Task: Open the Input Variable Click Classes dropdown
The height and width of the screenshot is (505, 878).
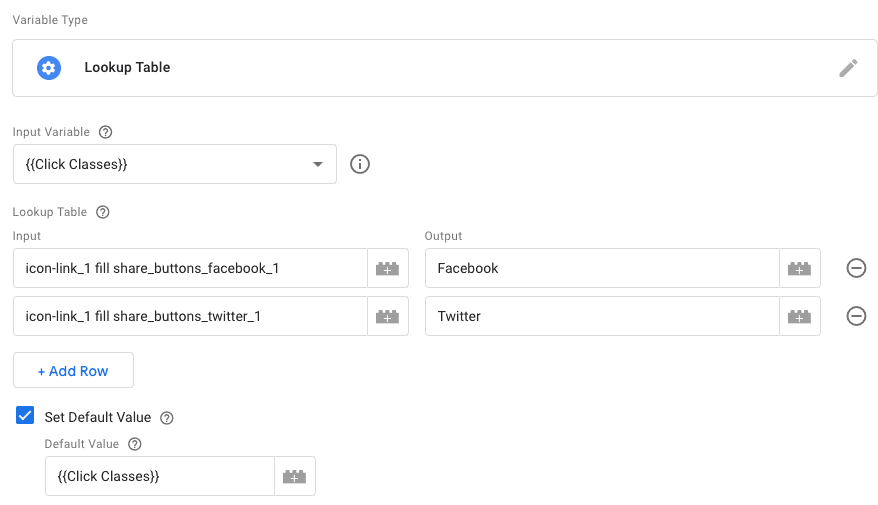Action: (175, 164)
